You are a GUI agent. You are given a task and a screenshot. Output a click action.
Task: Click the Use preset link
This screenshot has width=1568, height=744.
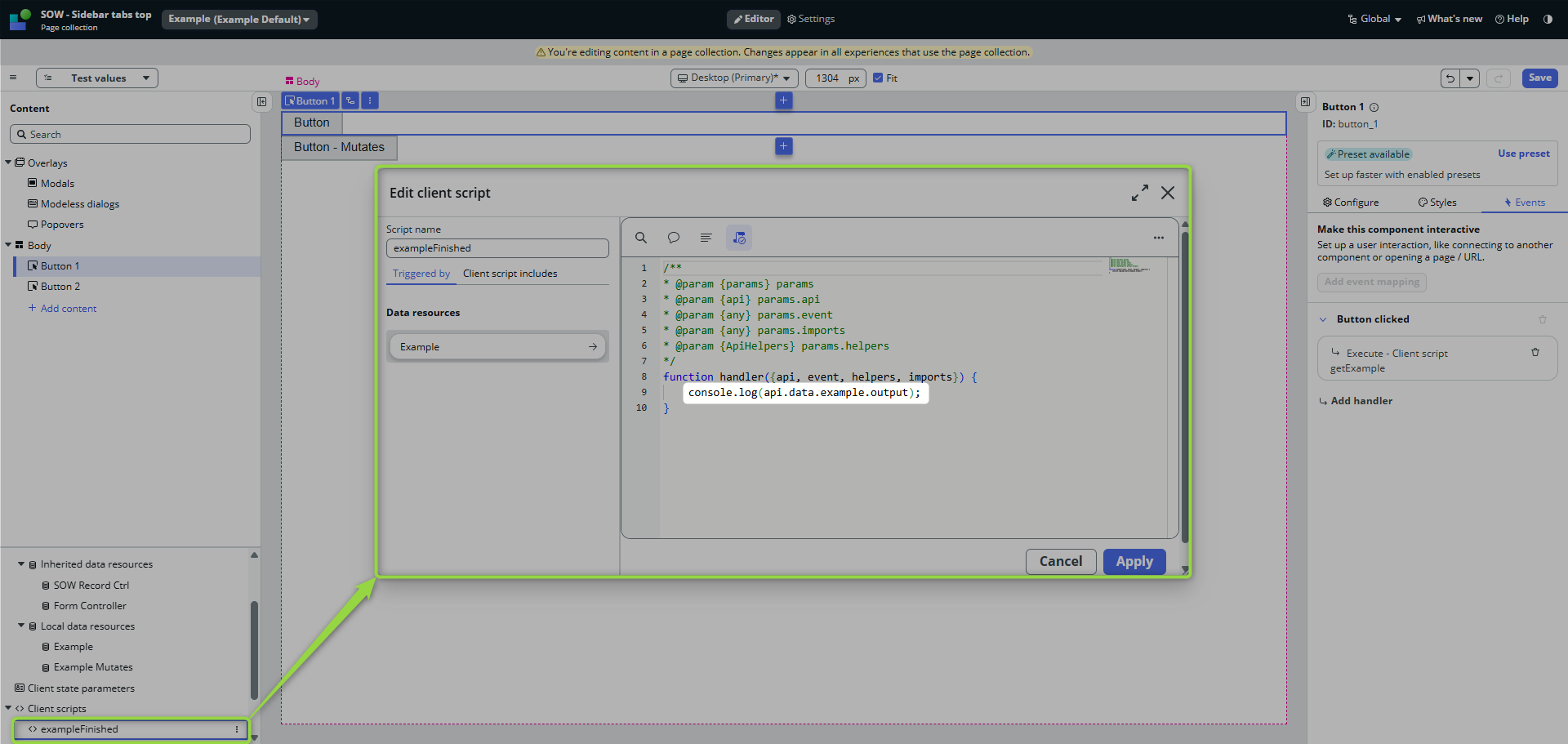click(x=1523, y=154)
